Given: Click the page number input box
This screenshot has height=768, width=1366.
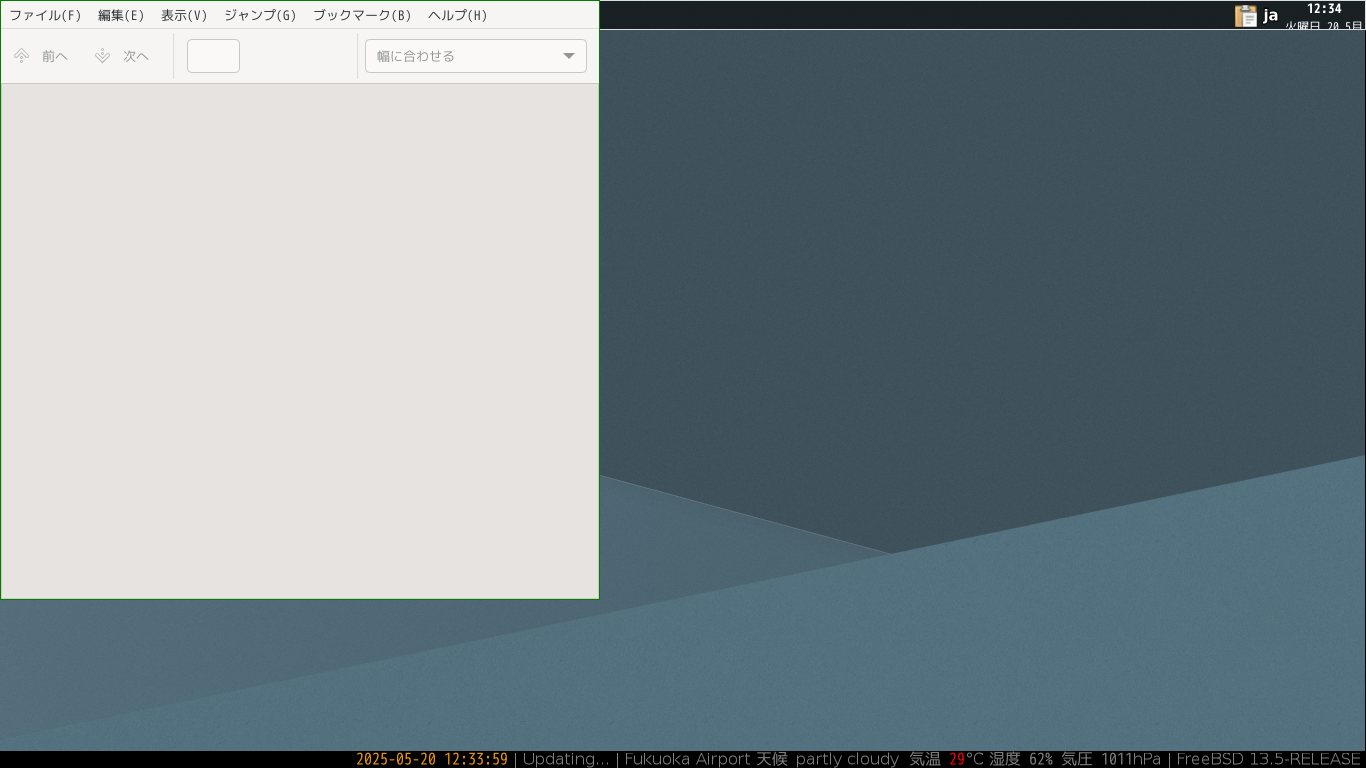Looking at the screenshot, I should pyautogui.click(x=213, y=56).
